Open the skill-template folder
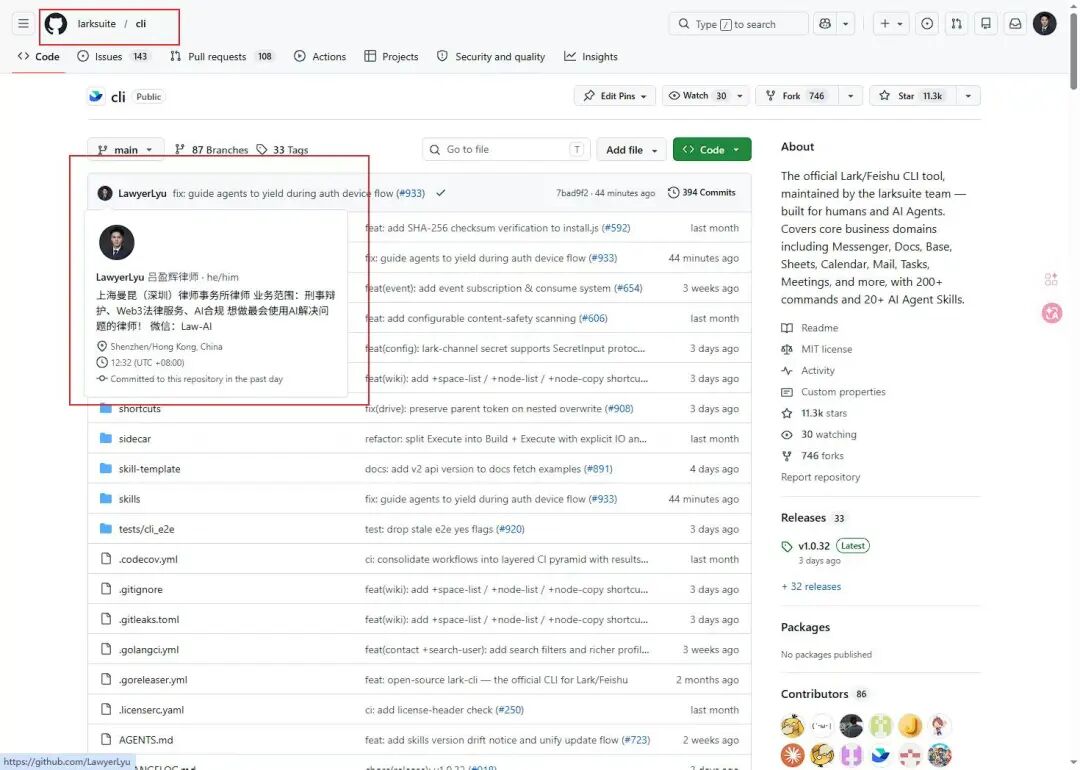The height and width of the screenshot is (770, 1080). (x=149, y=468)
